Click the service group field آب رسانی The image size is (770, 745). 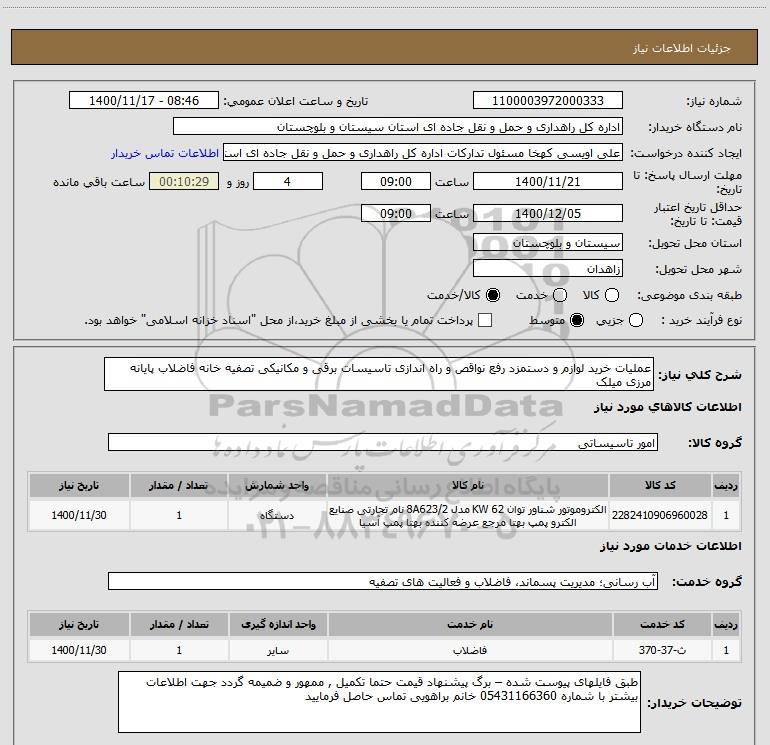[x=383, y=581]
